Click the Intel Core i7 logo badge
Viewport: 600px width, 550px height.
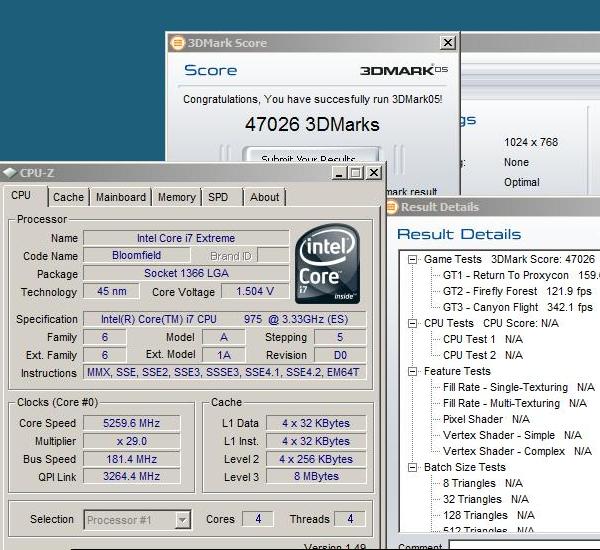tap(328, 264)
